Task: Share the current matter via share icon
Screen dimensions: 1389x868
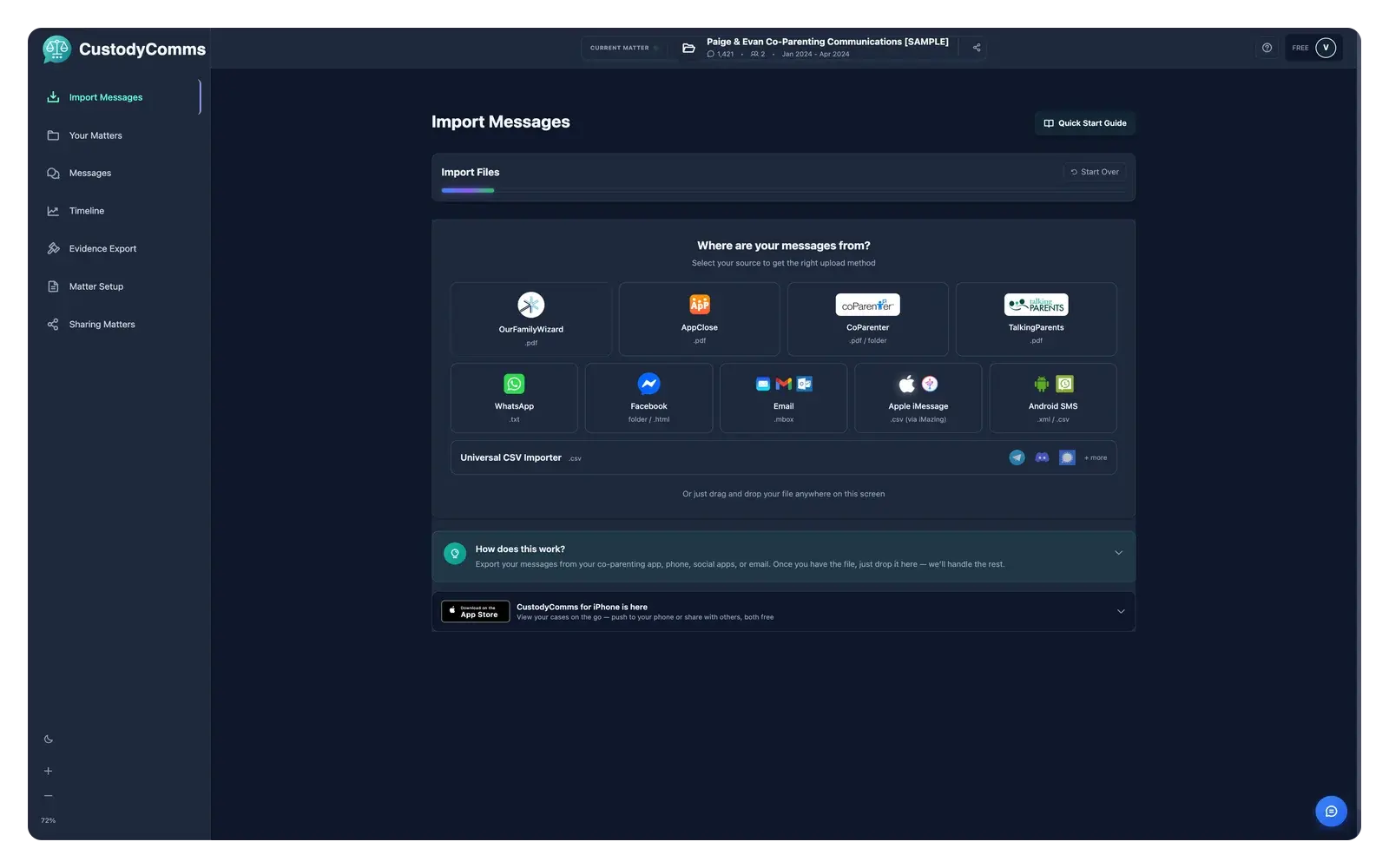Action: pos(977,48)
